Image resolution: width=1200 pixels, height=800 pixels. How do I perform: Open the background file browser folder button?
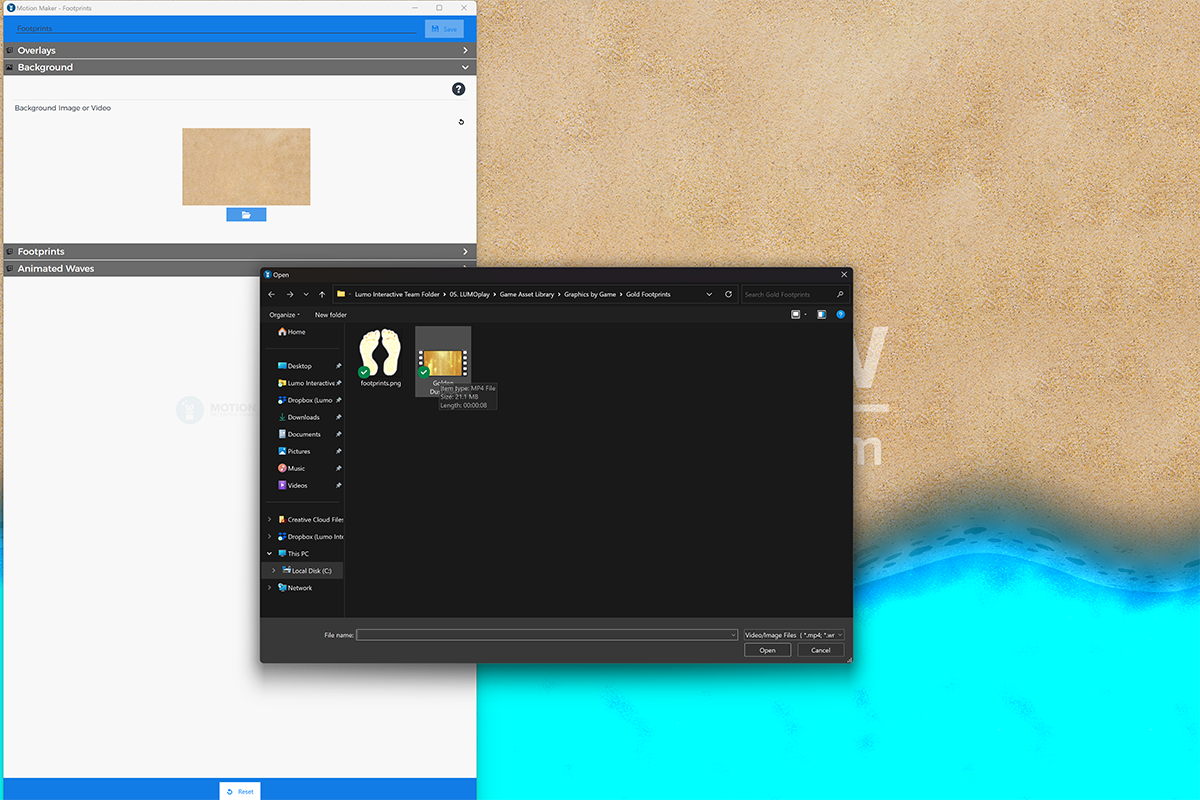point(246,214)
